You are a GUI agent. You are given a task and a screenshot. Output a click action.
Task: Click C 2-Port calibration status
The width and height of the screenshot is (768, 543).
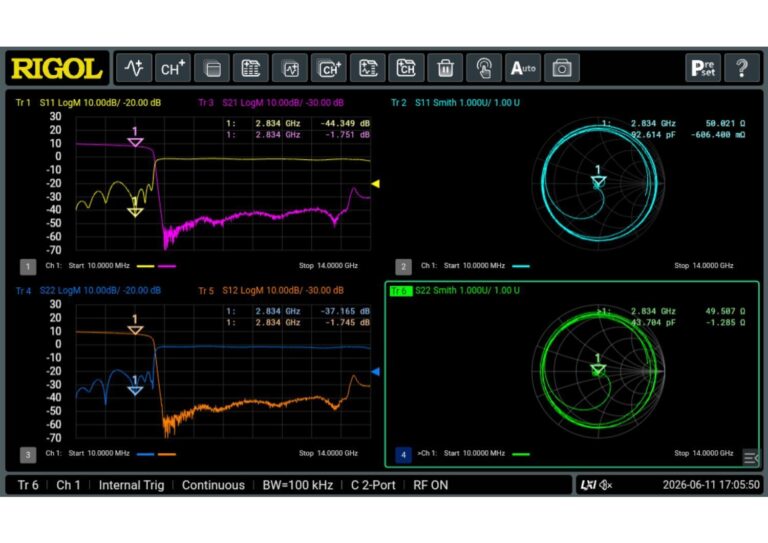373,485
